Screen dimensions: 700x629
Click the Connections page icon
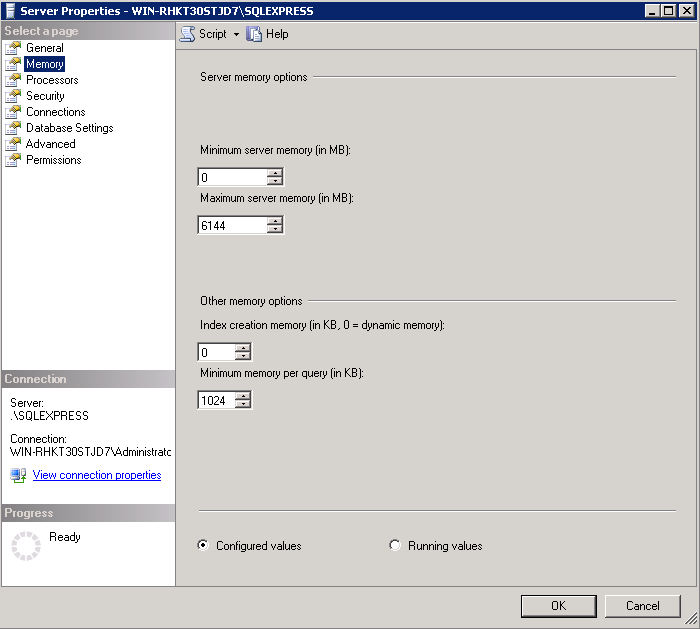click(x=13, y=112)
